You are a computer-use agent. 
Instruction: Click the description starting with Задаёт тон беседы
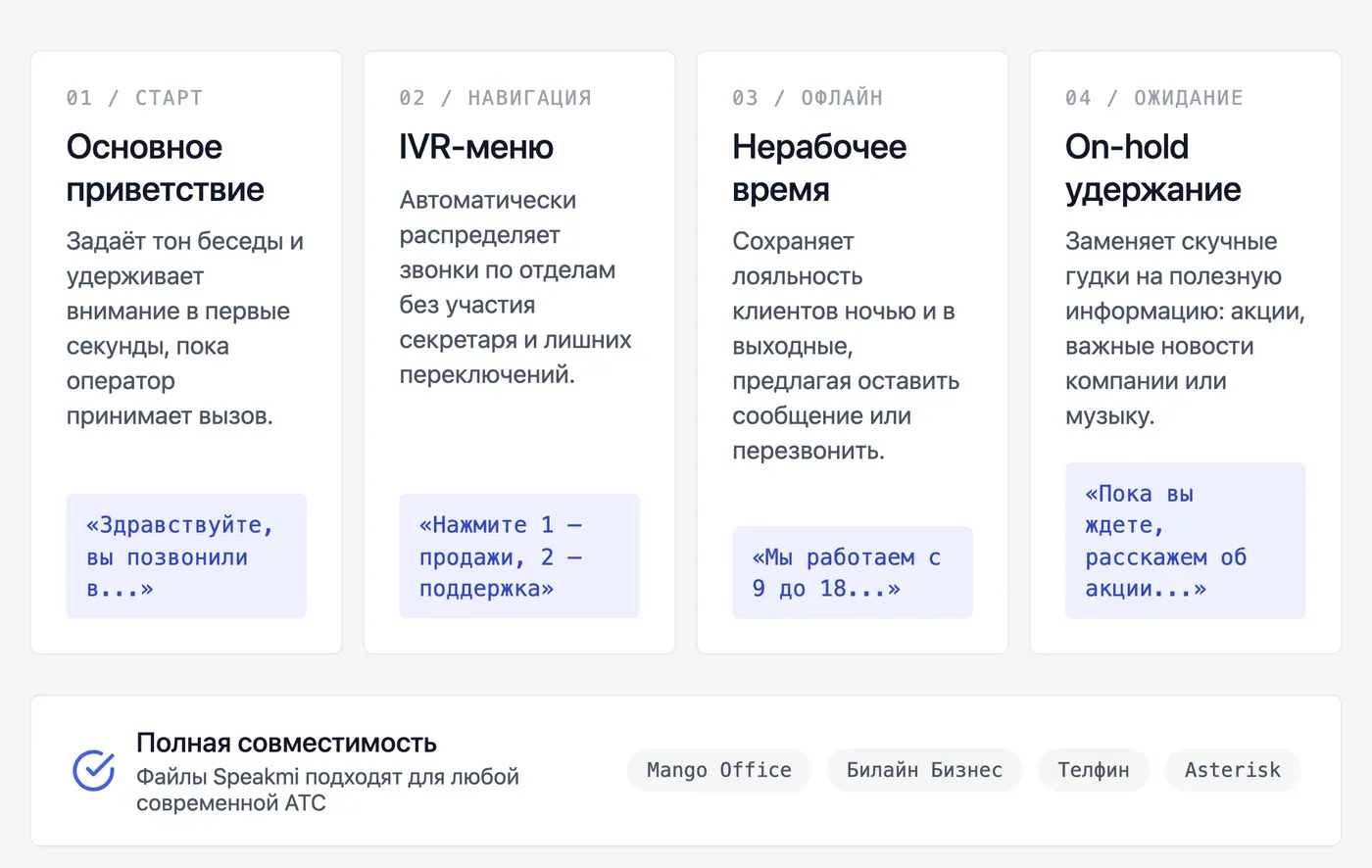tap(185, 328)
